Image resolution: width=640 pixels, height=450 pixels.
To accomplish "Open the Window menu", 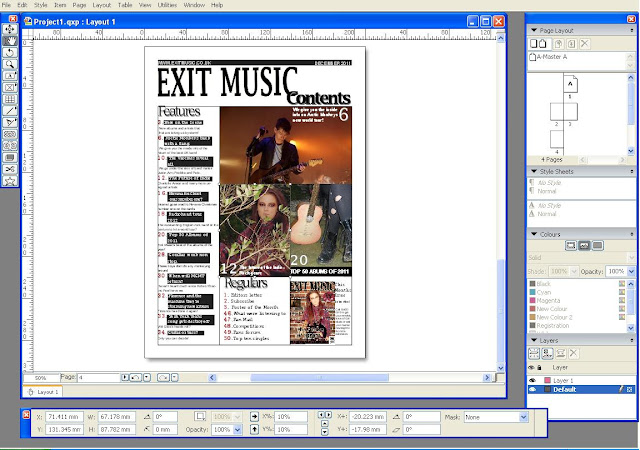I will [x=194, y=5].
